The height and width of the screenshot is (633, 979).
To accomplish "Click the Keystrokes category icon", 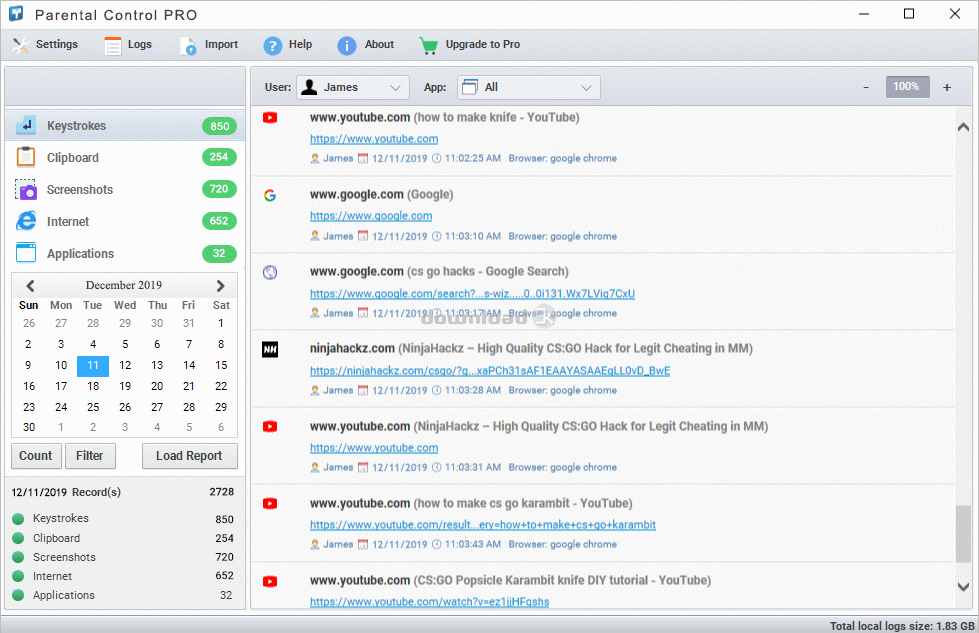I will pyautogui.click(x=26, y=125).
